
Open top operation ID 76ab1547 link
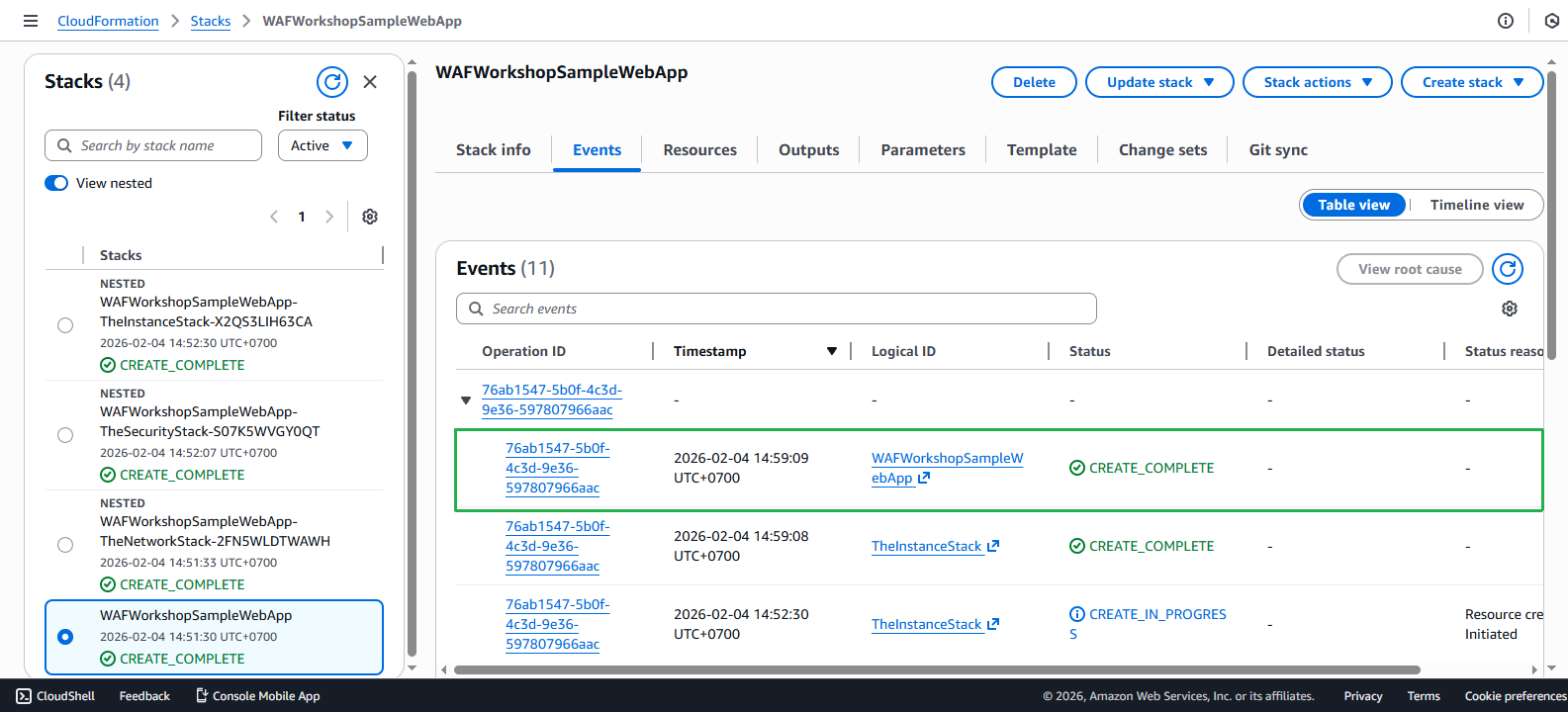(551, 400)
